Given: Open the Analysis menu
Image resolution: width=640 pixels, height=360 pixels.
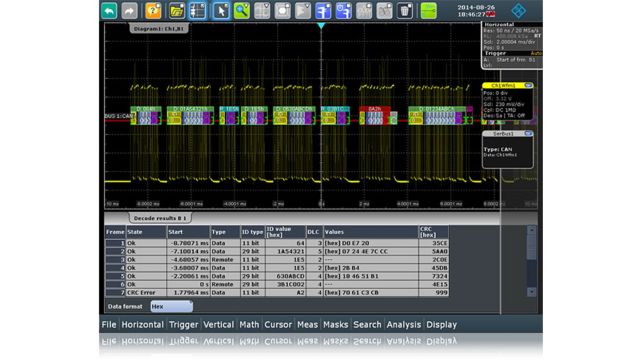Looking at the screenshot, I should tap(404, 324).
